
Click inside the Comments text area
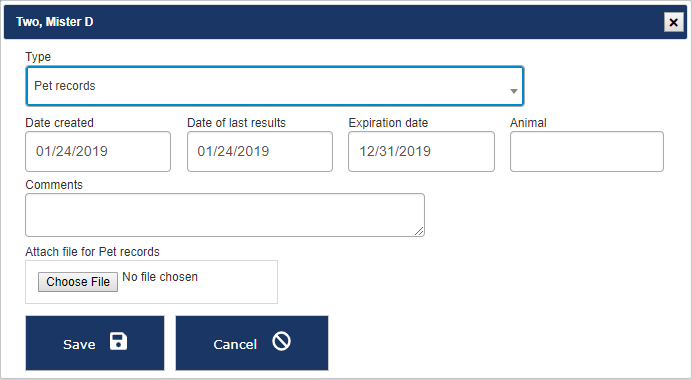click(x=225, y=215)
